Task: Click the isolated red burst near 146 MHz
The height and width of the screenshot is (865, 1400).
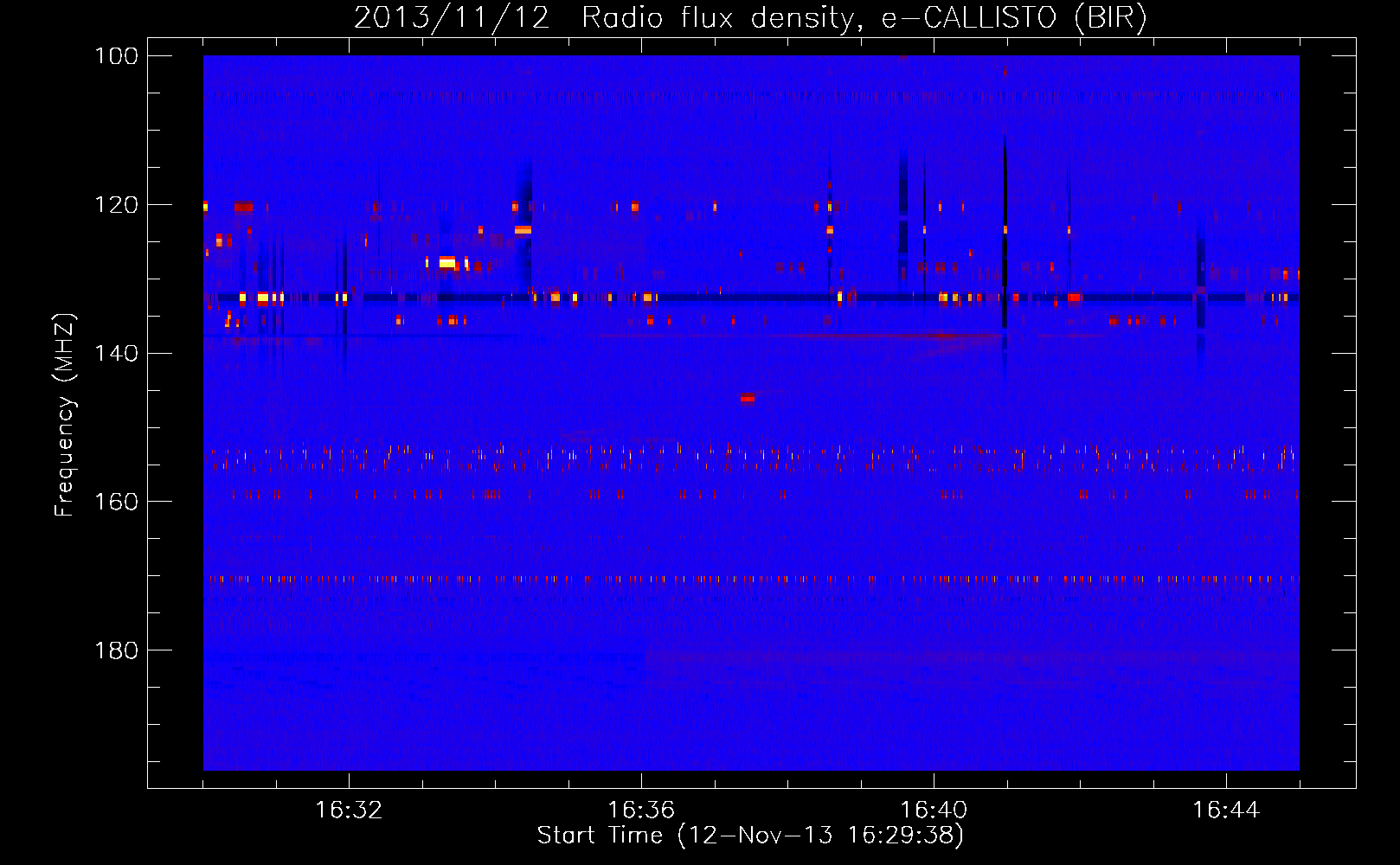Action: coord(748,398)
